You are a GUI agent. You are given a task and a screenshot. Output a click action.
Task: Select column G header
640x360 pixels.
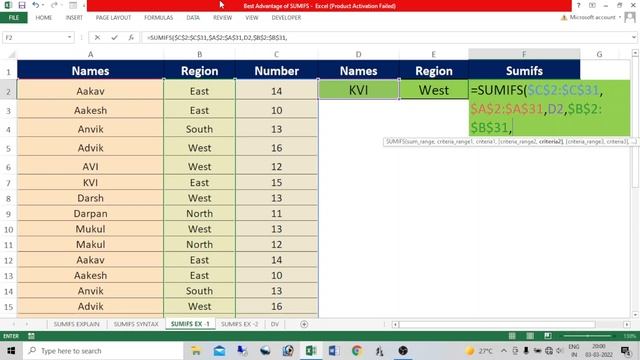pos(599,54)
